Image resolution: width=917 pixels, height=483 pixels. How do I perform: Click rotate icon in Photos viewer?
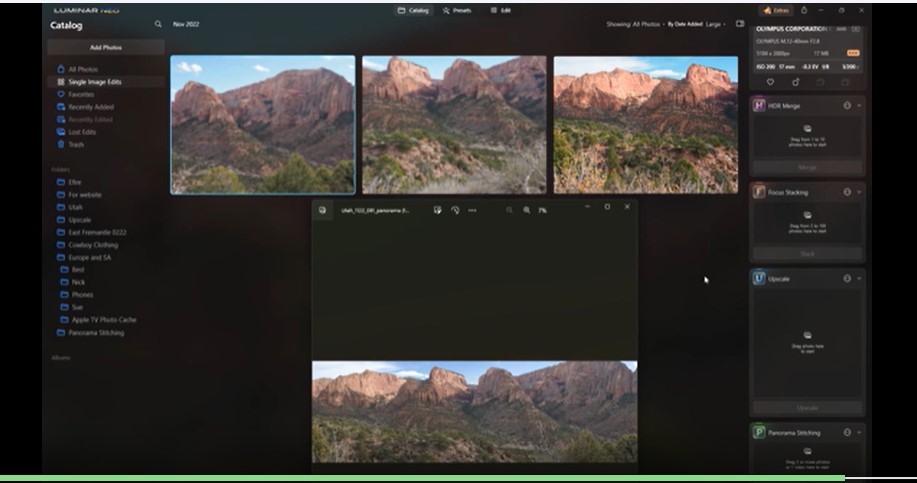[x=455, y=210]
